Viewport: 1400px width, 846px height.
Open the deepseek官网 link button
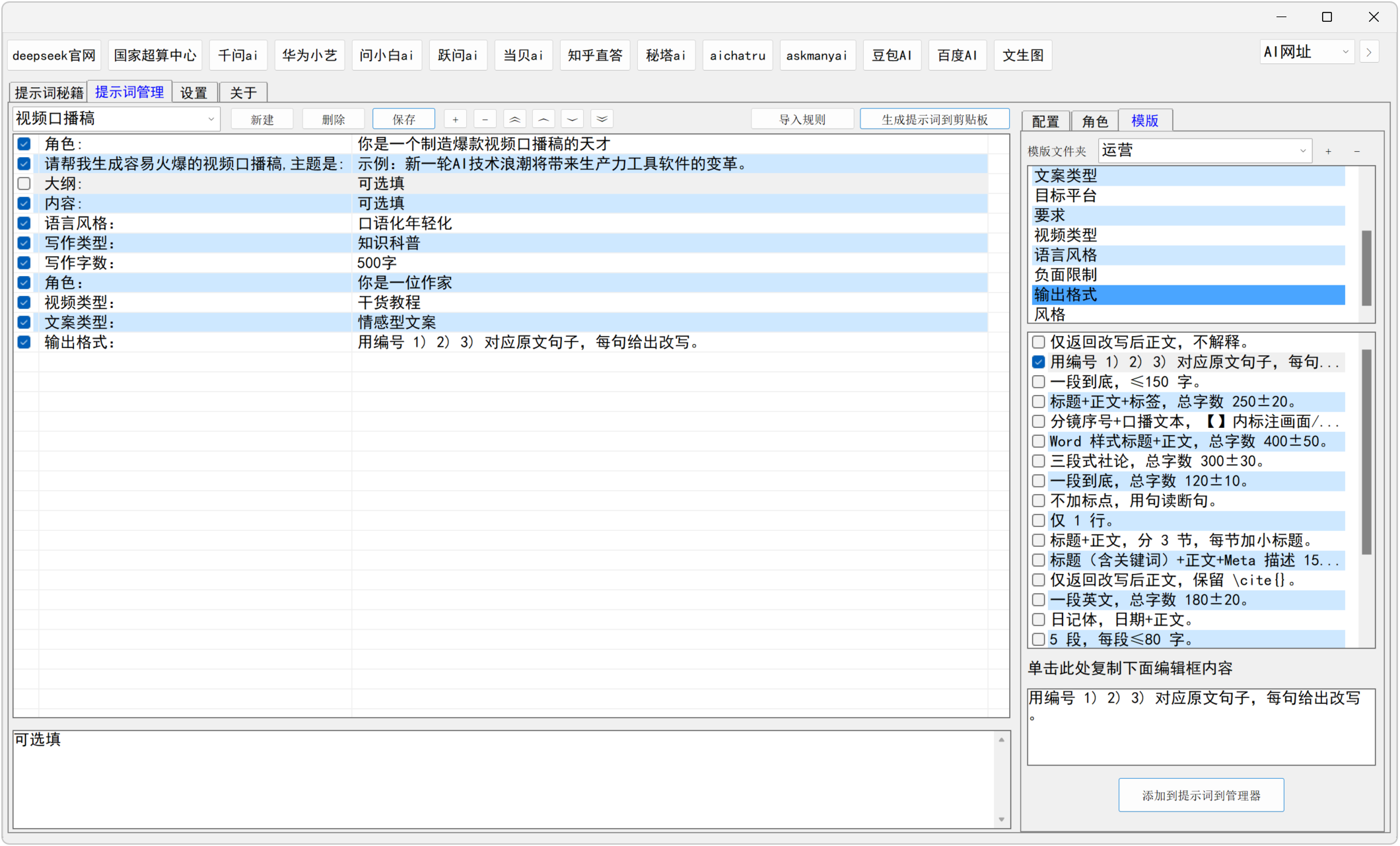point(54,55)
